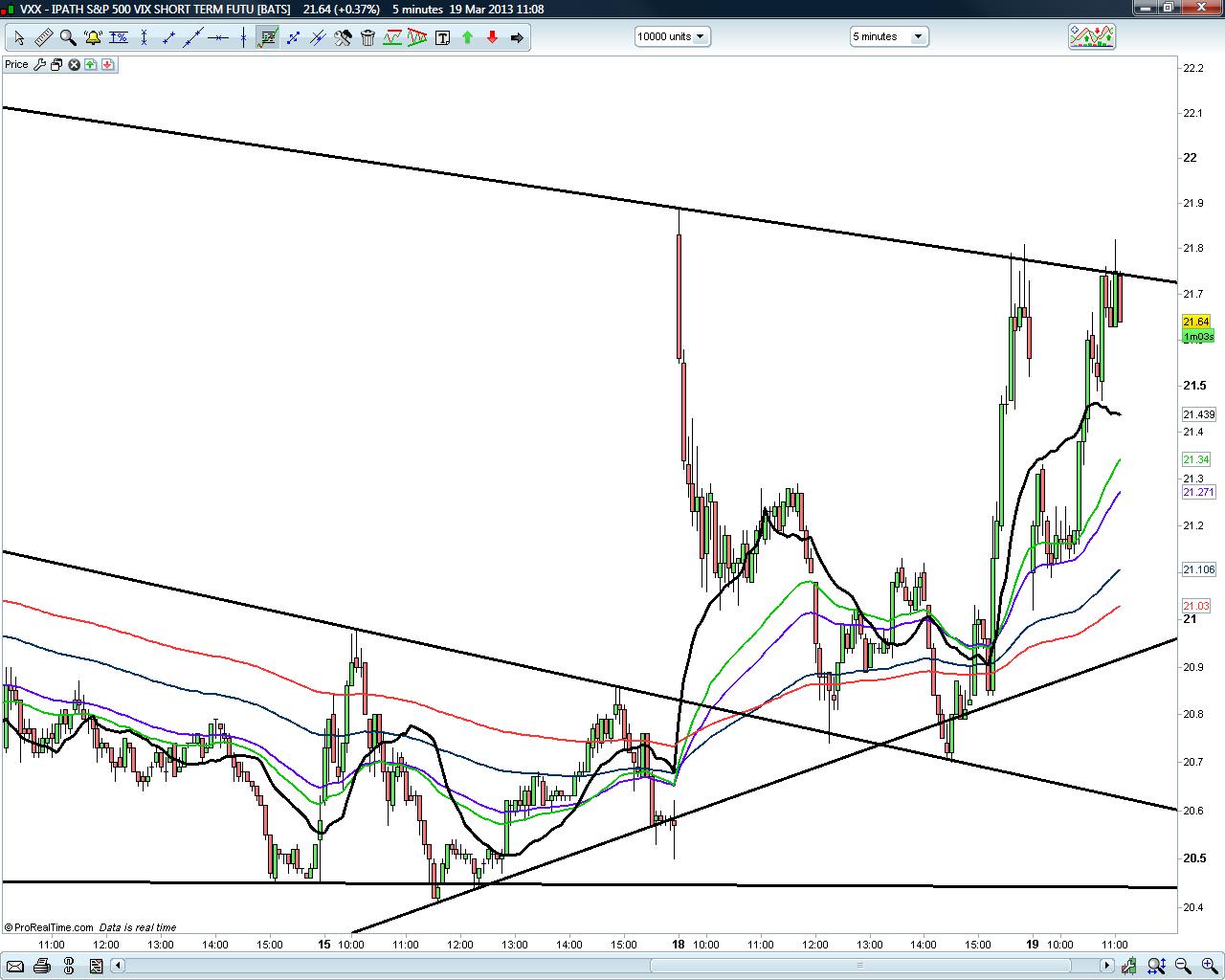Select the horizontal line tool
This screenshot has height=980, width=1225.
click(x=218, y=38)
